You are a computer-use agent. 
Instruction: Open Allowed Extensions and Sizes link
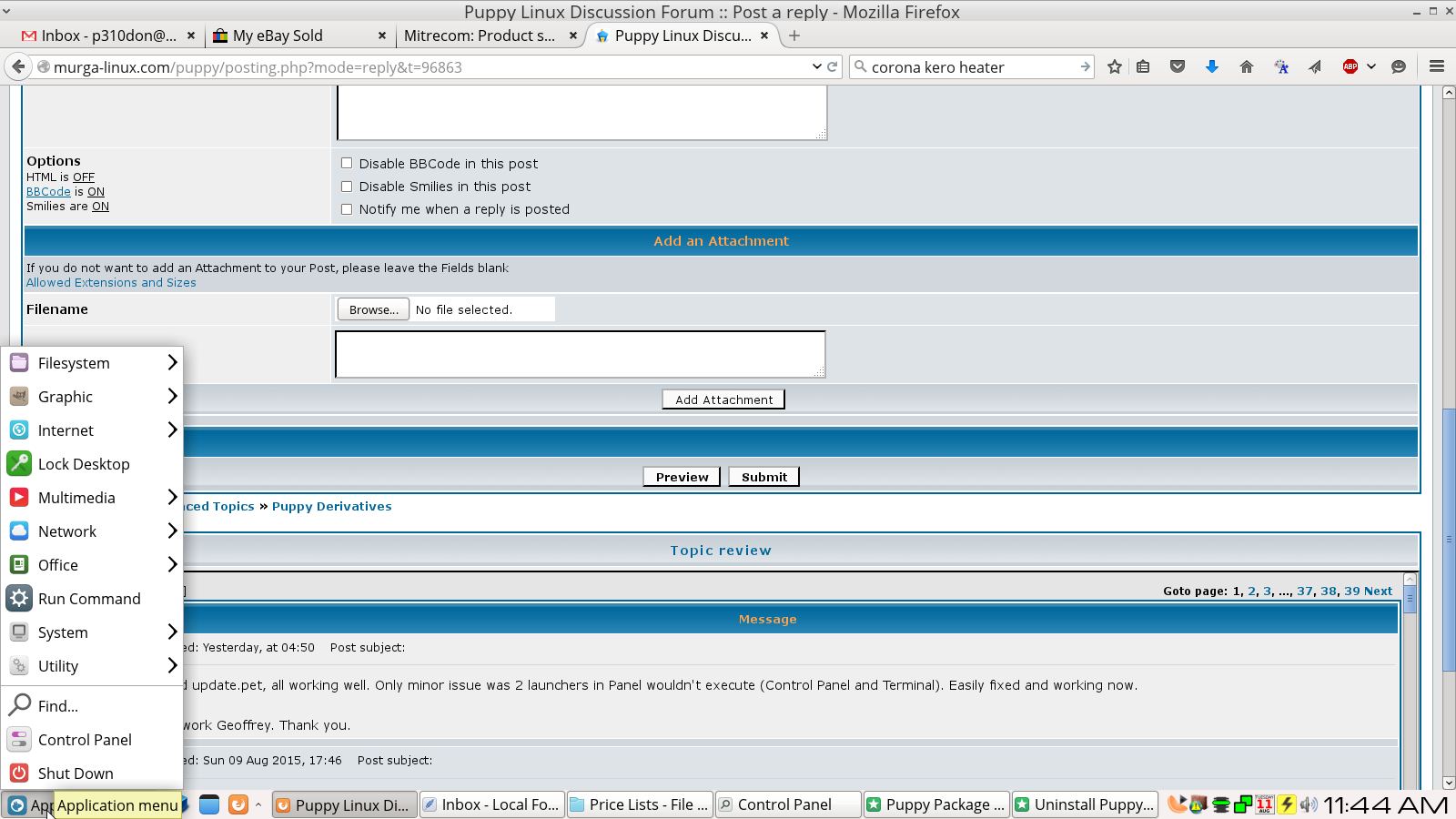[x=111, y=283]
